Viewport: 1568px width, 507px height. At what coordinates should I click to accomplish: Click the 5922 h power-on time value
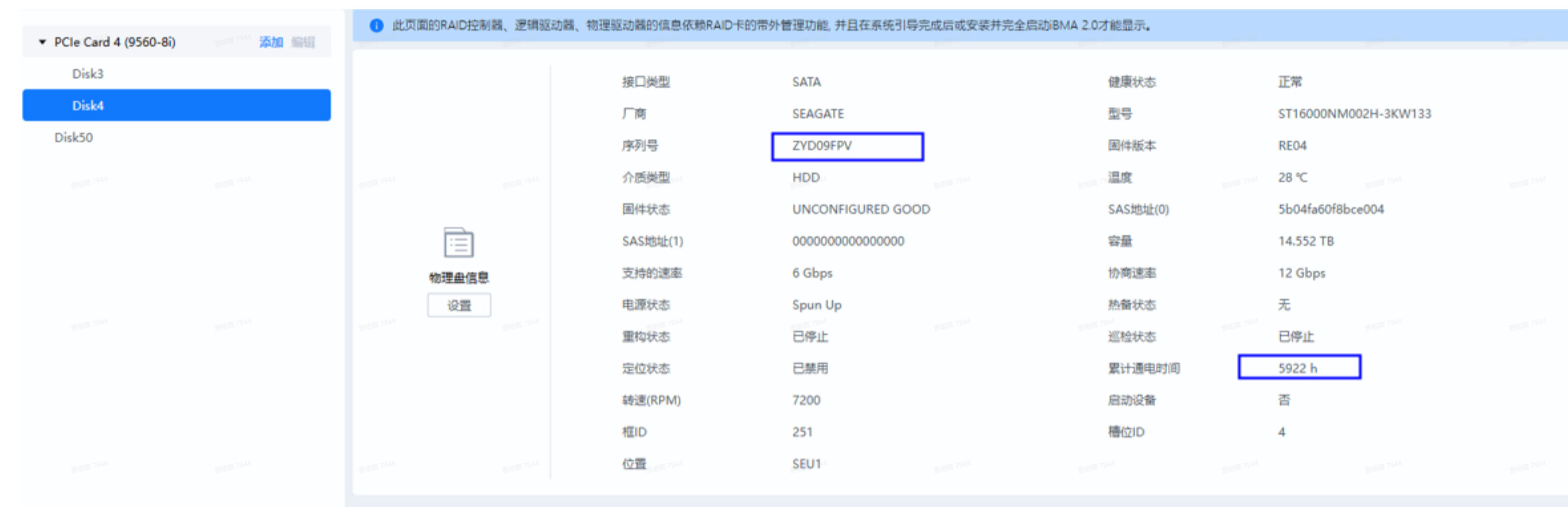coord(1297,368)
